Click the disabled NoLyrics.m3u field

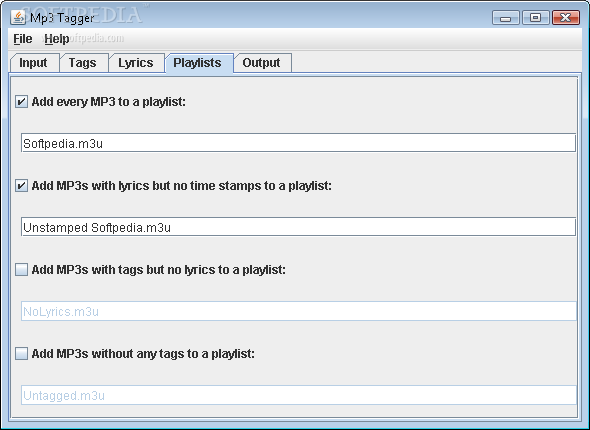point(298,311)
